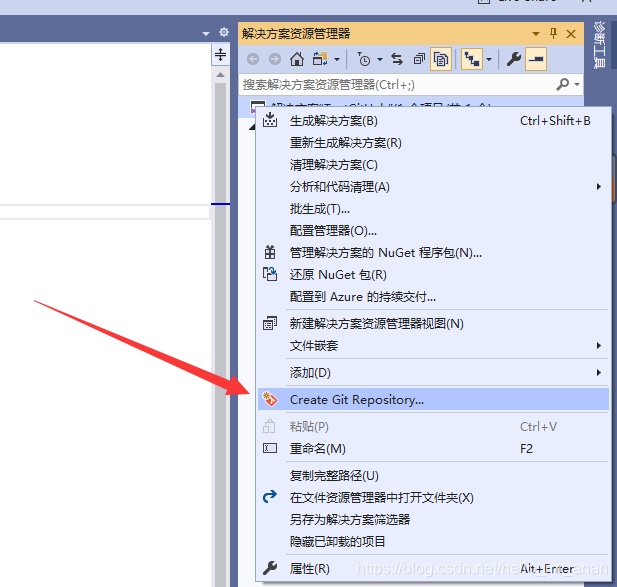Viewport: 617px width, 587px height.
Task: Open dropdown next to hierarchy view button
Action: pyautogui.click(x=489, y=59)
